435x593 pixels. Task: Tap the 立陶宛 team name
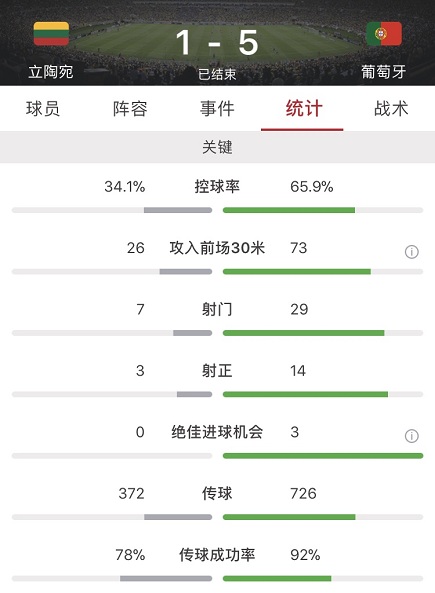[51, 72]
